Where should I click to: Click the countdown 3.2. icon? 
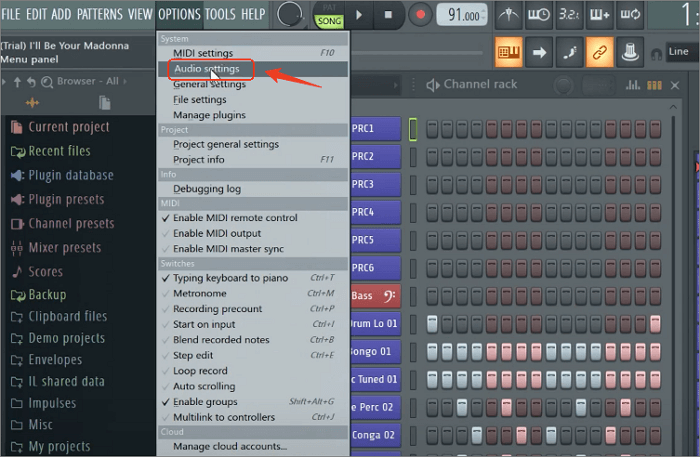pyautogui.click(x=569, y=15)
